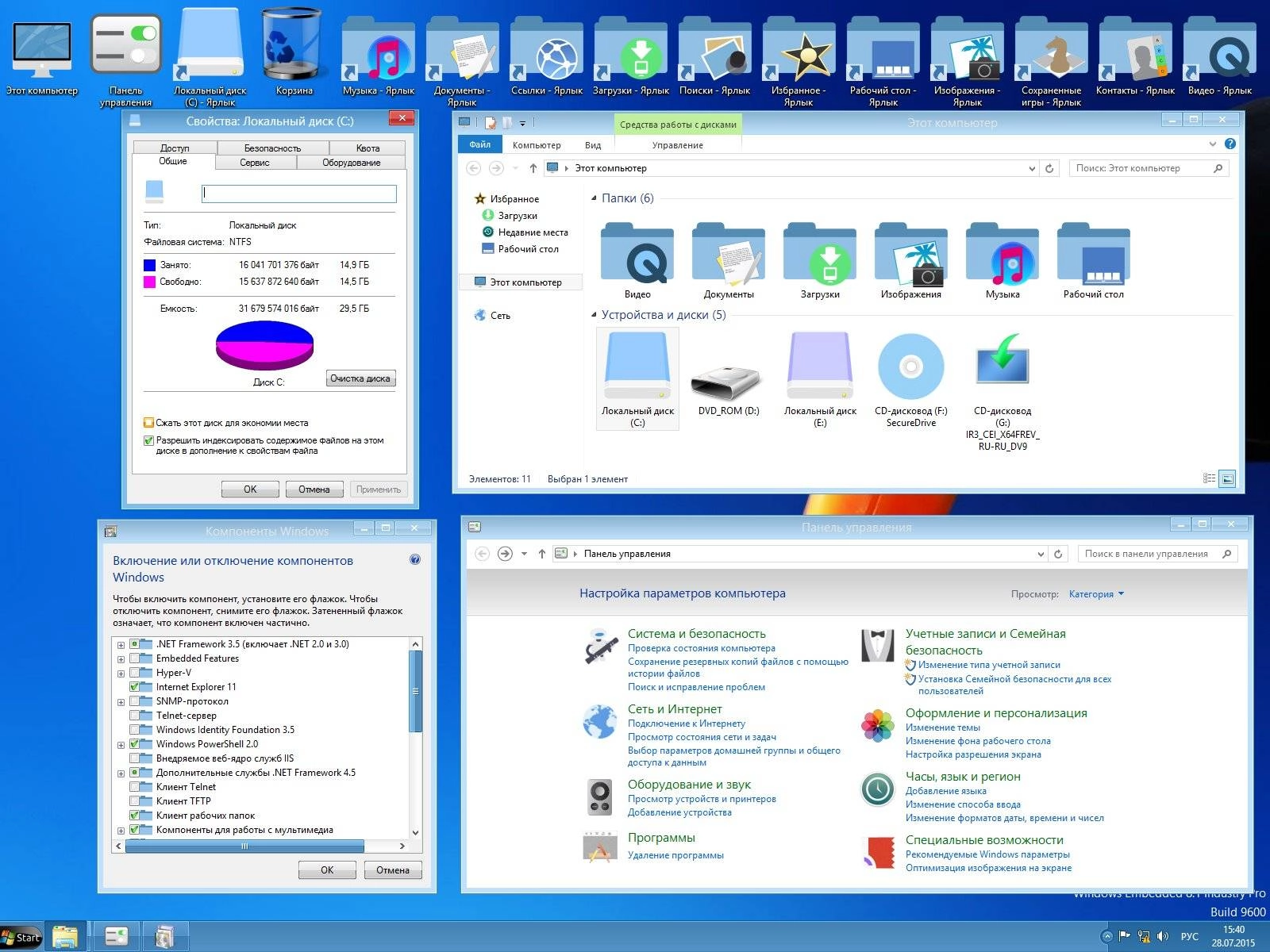Open the Музыка - Ярлык desktop shortcut

click(x=379, y=57)
